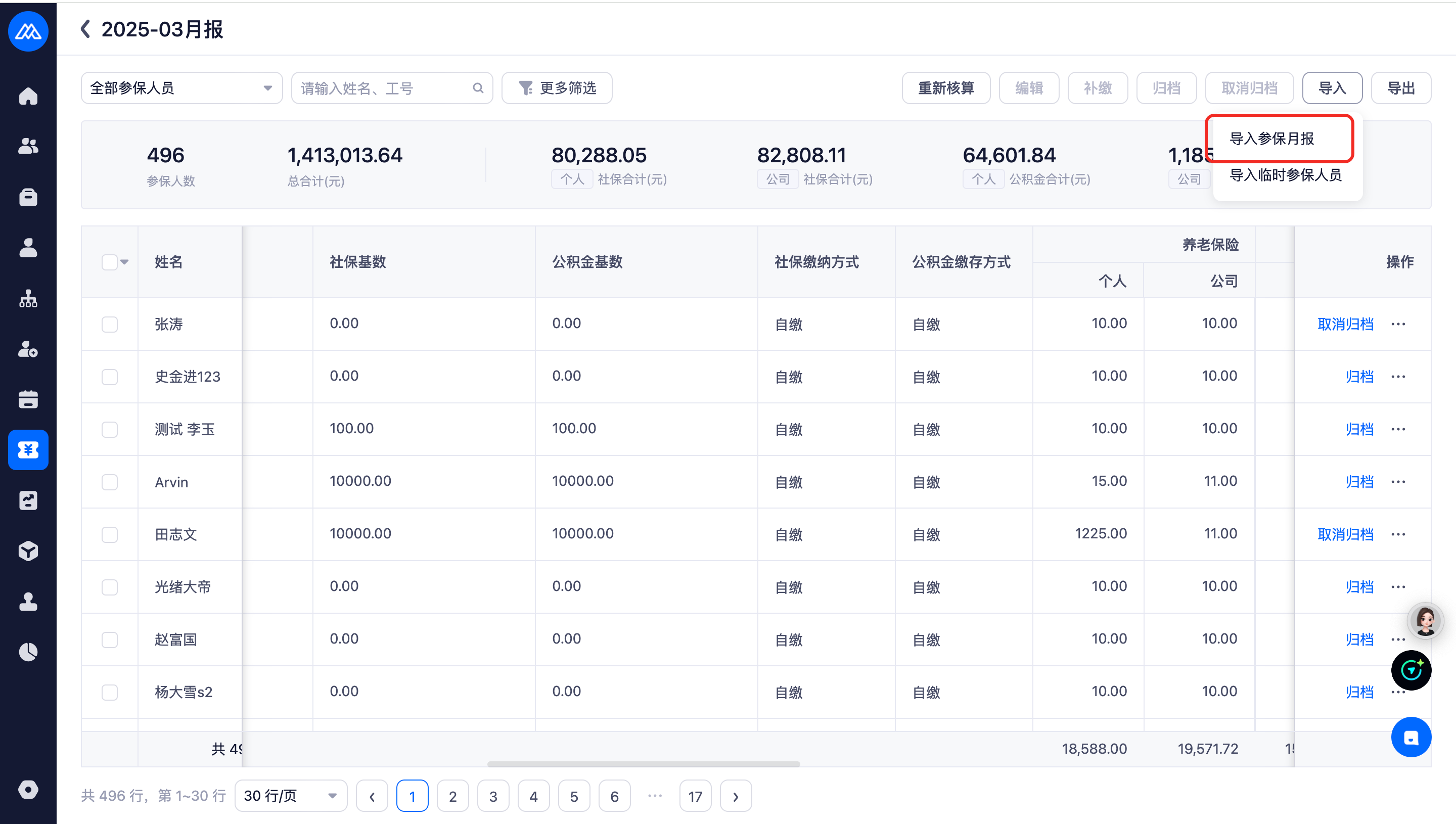Select 导入参保月报 menu item

coord(1271,139)
